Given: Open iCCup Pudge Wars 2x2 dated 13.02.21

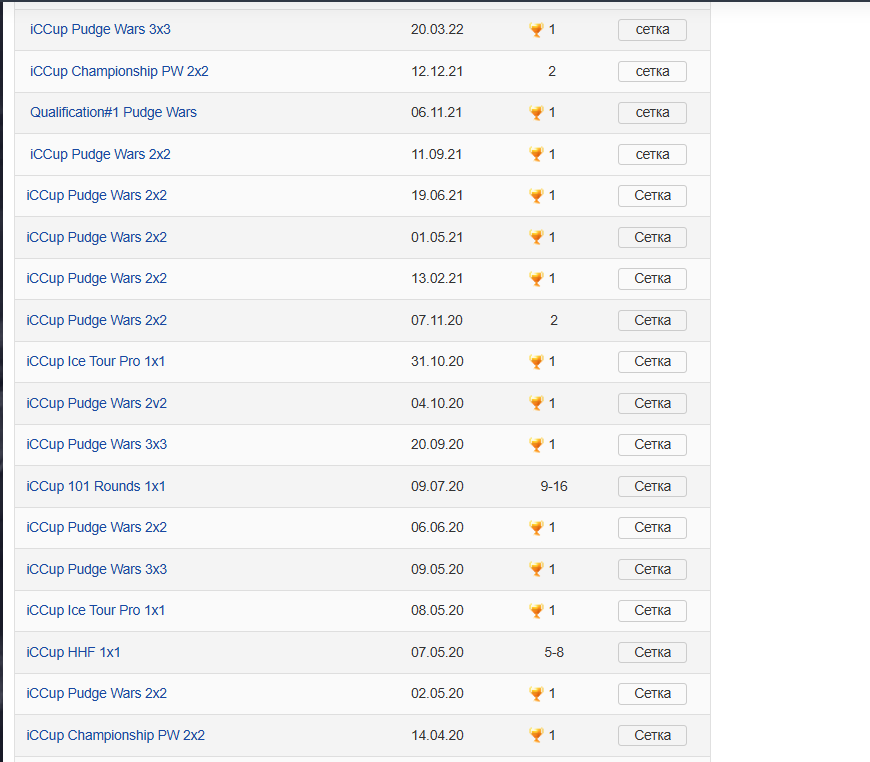Looking at the screenshot, I should 97,279.
